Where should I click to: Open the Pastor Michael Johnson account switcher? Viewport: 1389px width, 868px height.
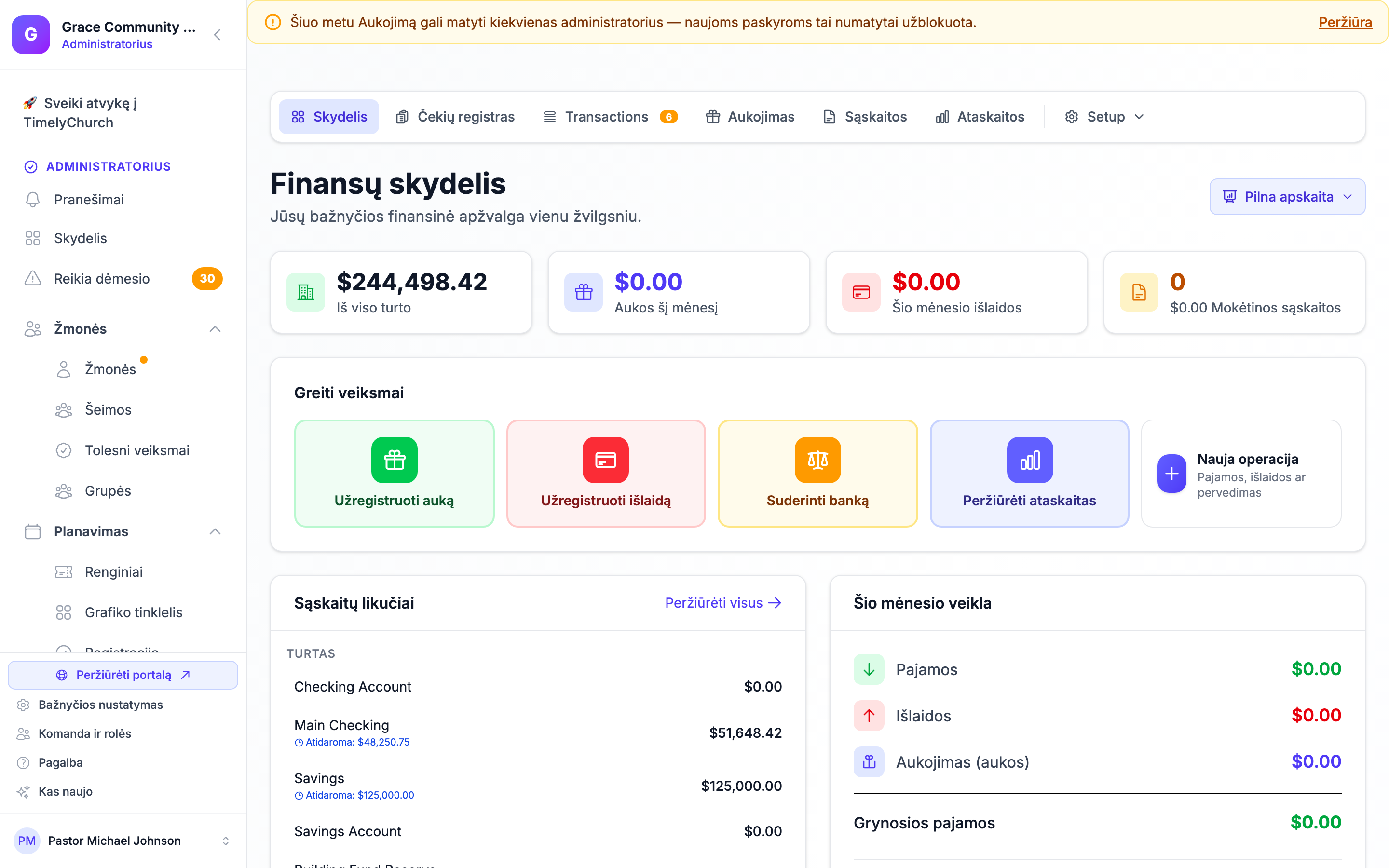coord(123,841)
